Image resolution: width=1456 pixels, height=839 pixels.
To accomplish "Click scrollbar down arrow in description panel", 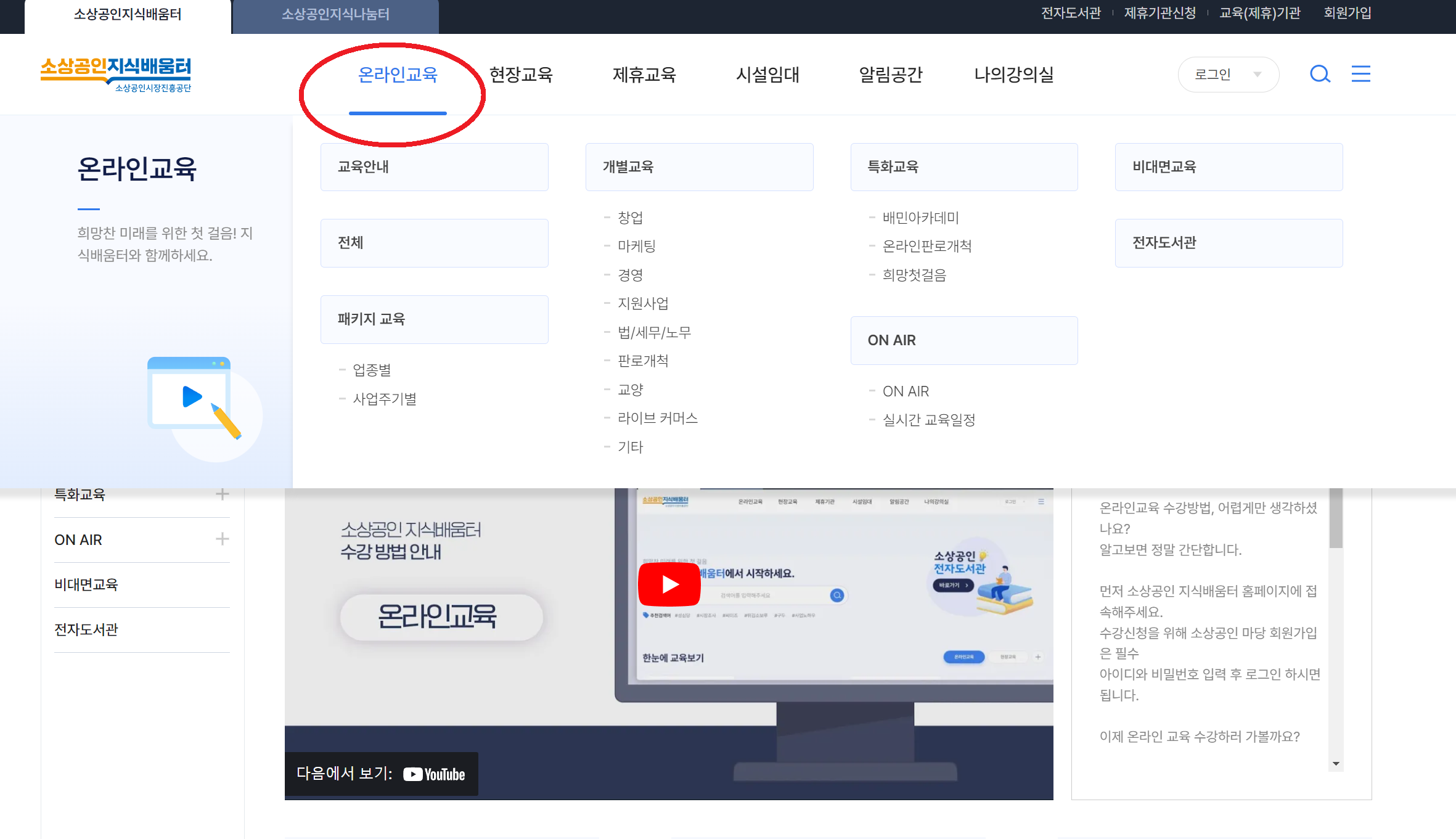I will [x=1336, y=764].
